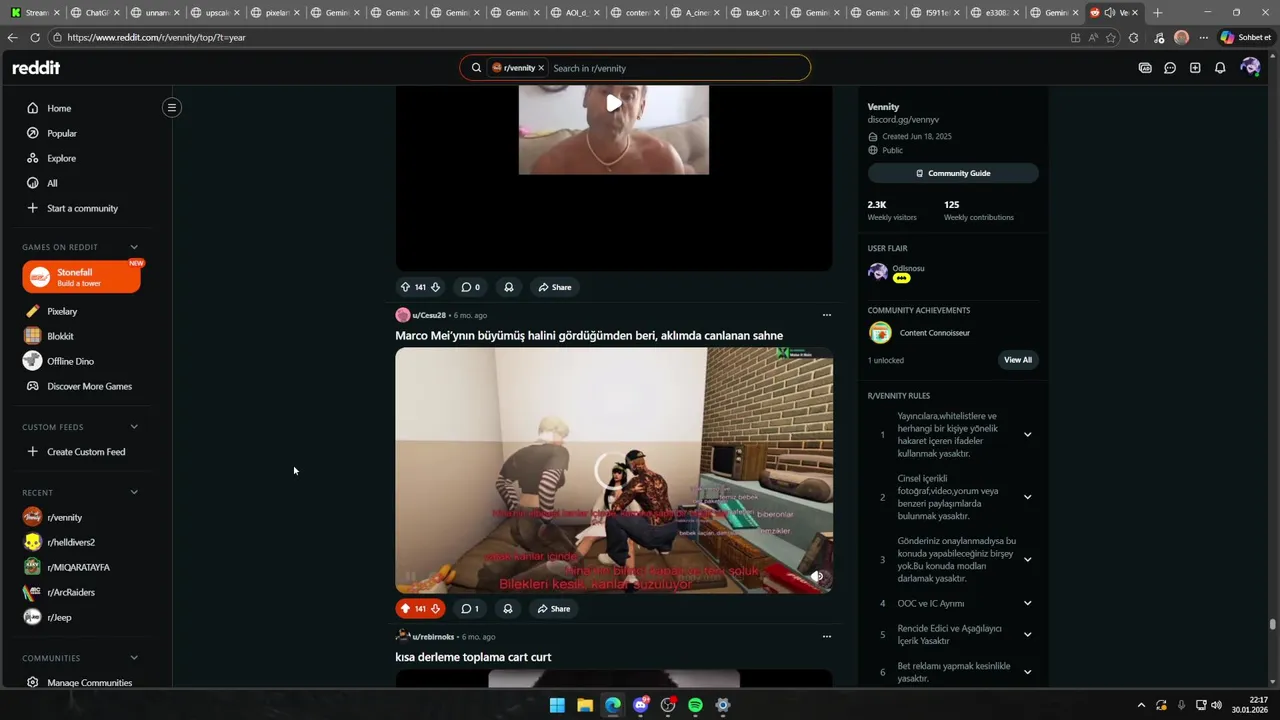The width and height of the screenshot is (1280, 720).
Task: Share the top video post
Action: [x=554, y=287]
